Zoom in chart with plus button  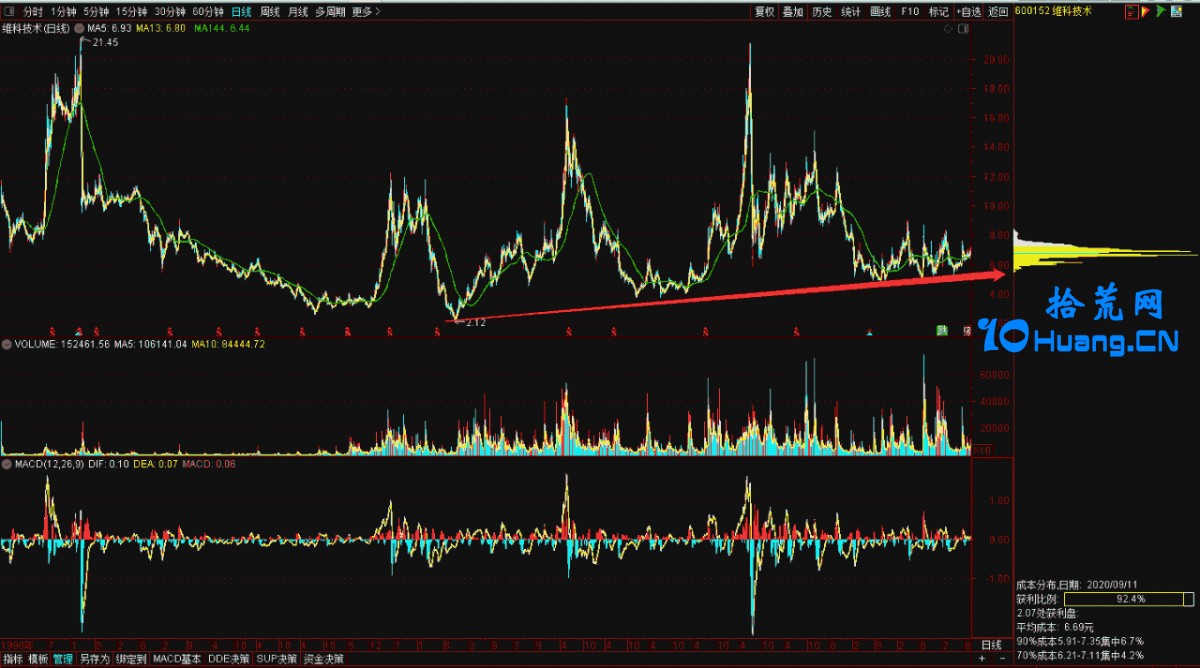[x=983, y=660]
